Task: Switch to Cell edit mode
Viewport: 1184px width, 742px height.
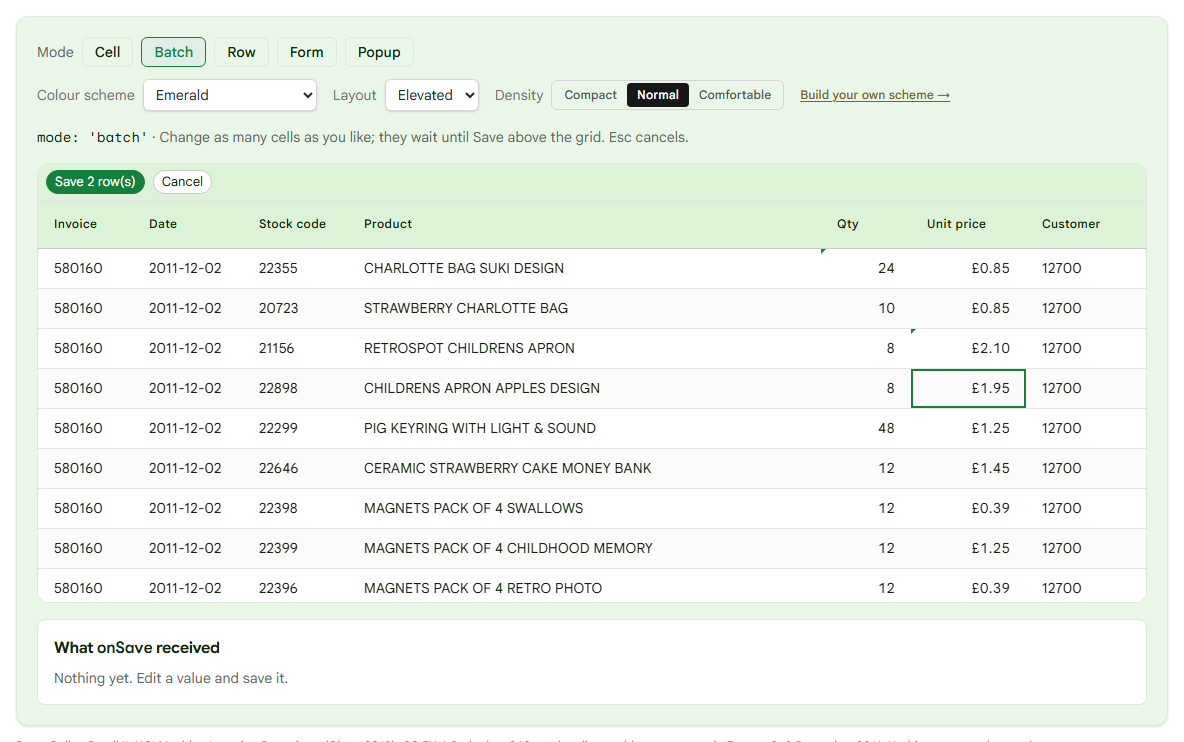Action: pos(107,52)
